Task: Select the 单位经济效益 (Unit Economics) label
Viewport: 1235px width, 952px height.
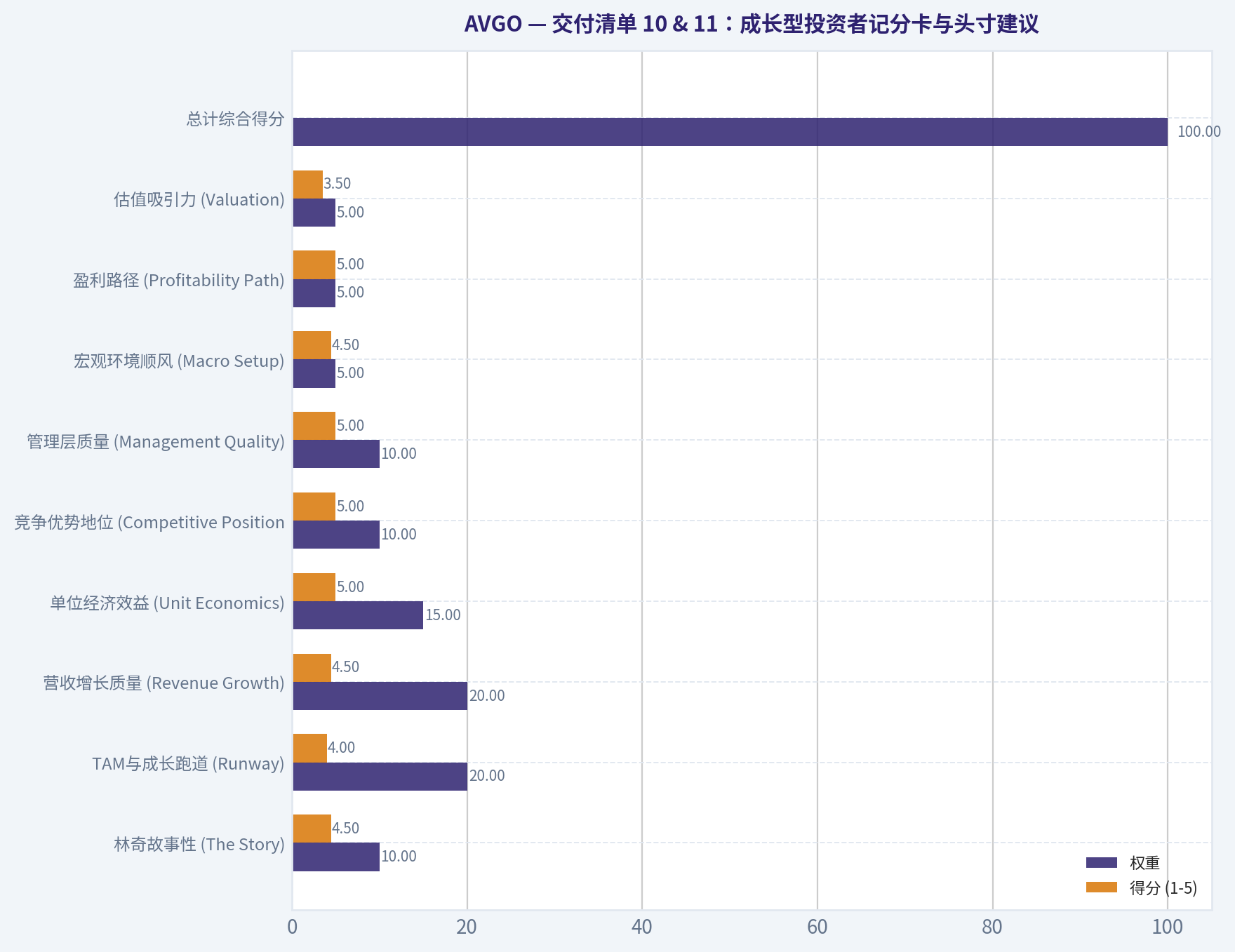Action: pos(167,603)
